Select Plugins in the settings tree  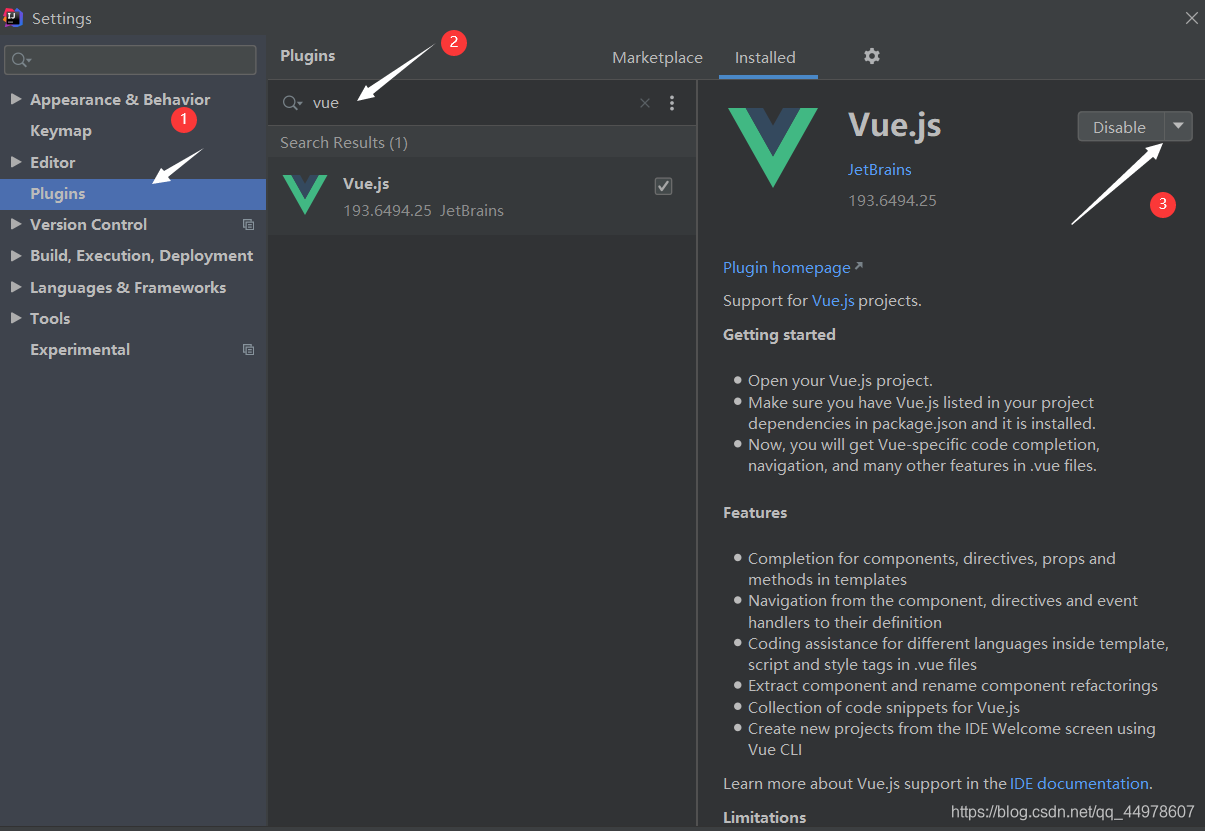click(x=133, y=194)
